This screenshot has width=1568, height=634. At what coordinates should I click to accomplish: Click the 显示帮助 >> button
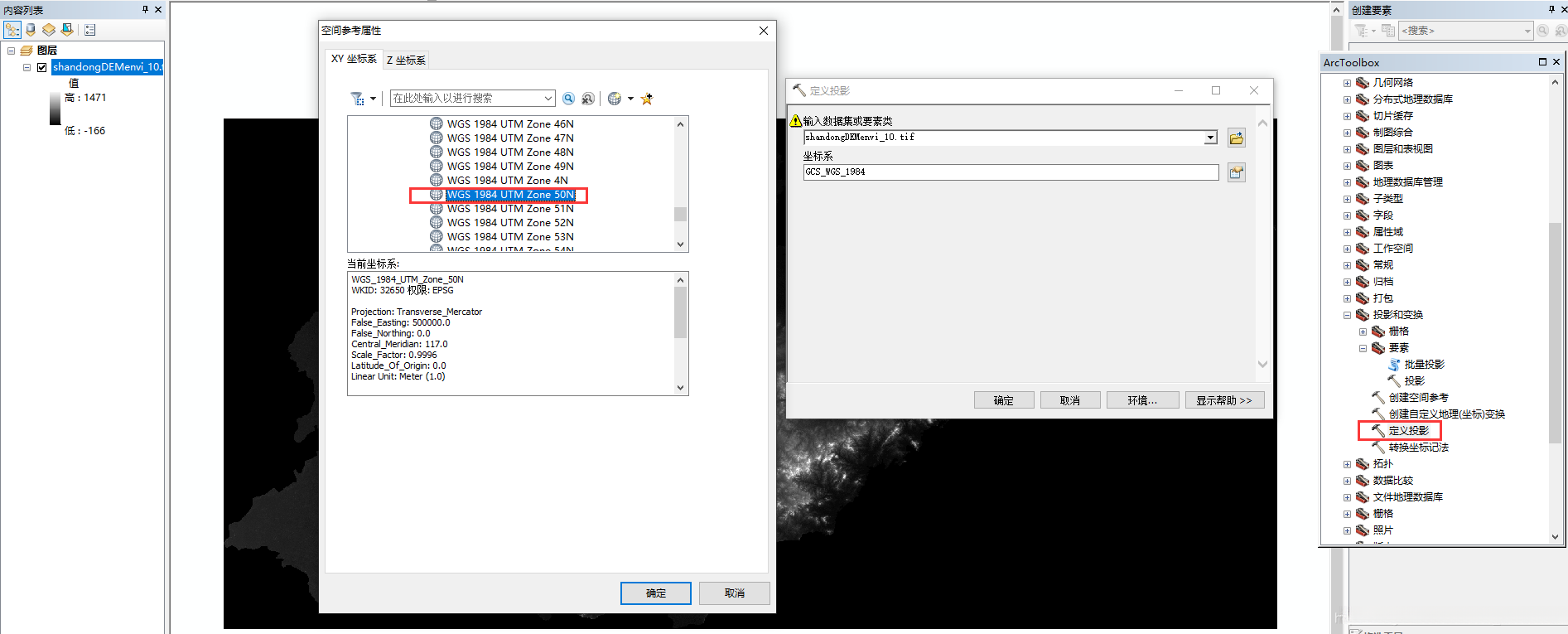point(1224,400)
